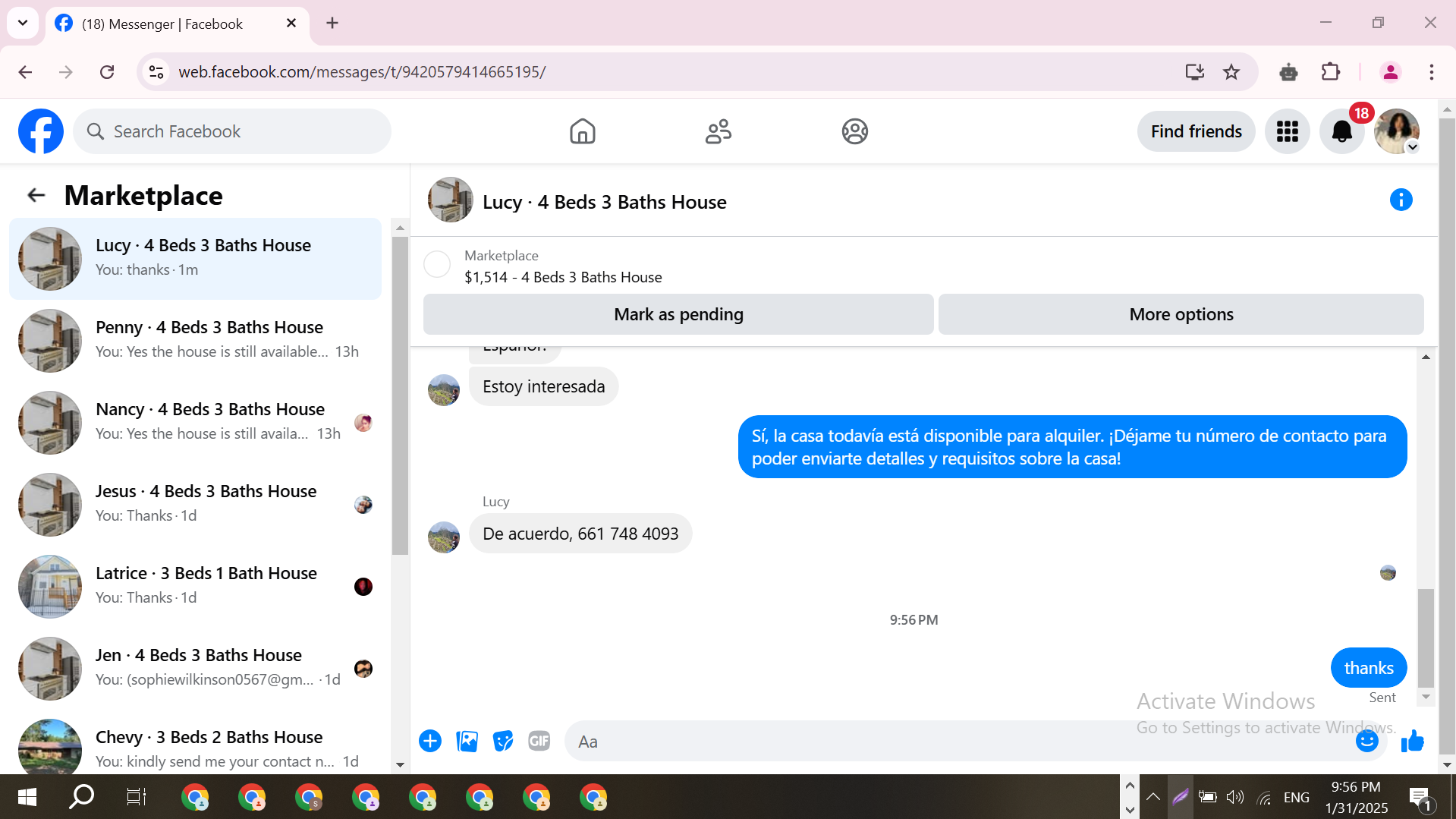The width and height of the screenshot is (1456, 819).
Task: Open Windows notification center
Action: coord(1419,798)
